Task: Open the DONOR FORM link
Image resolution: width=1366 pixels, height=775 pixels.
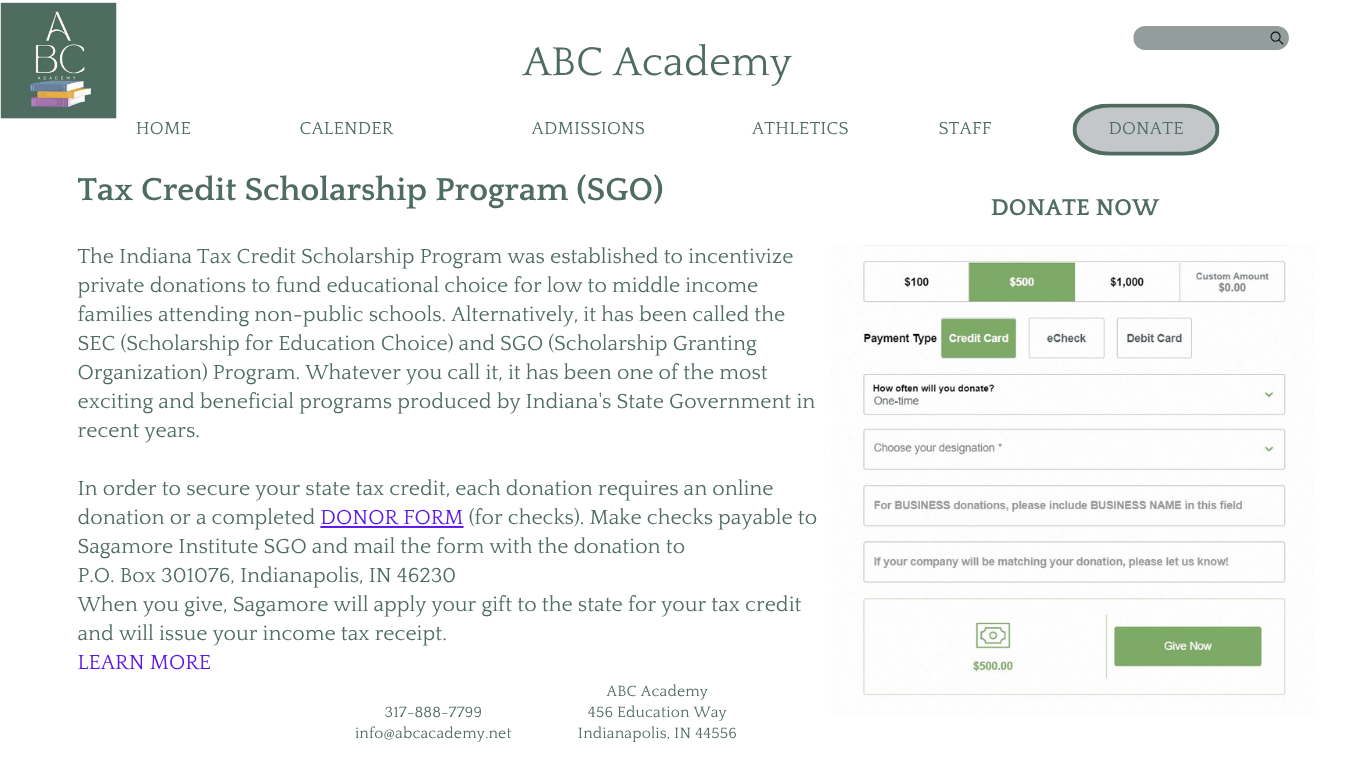Action: click(x=391, y=517)
